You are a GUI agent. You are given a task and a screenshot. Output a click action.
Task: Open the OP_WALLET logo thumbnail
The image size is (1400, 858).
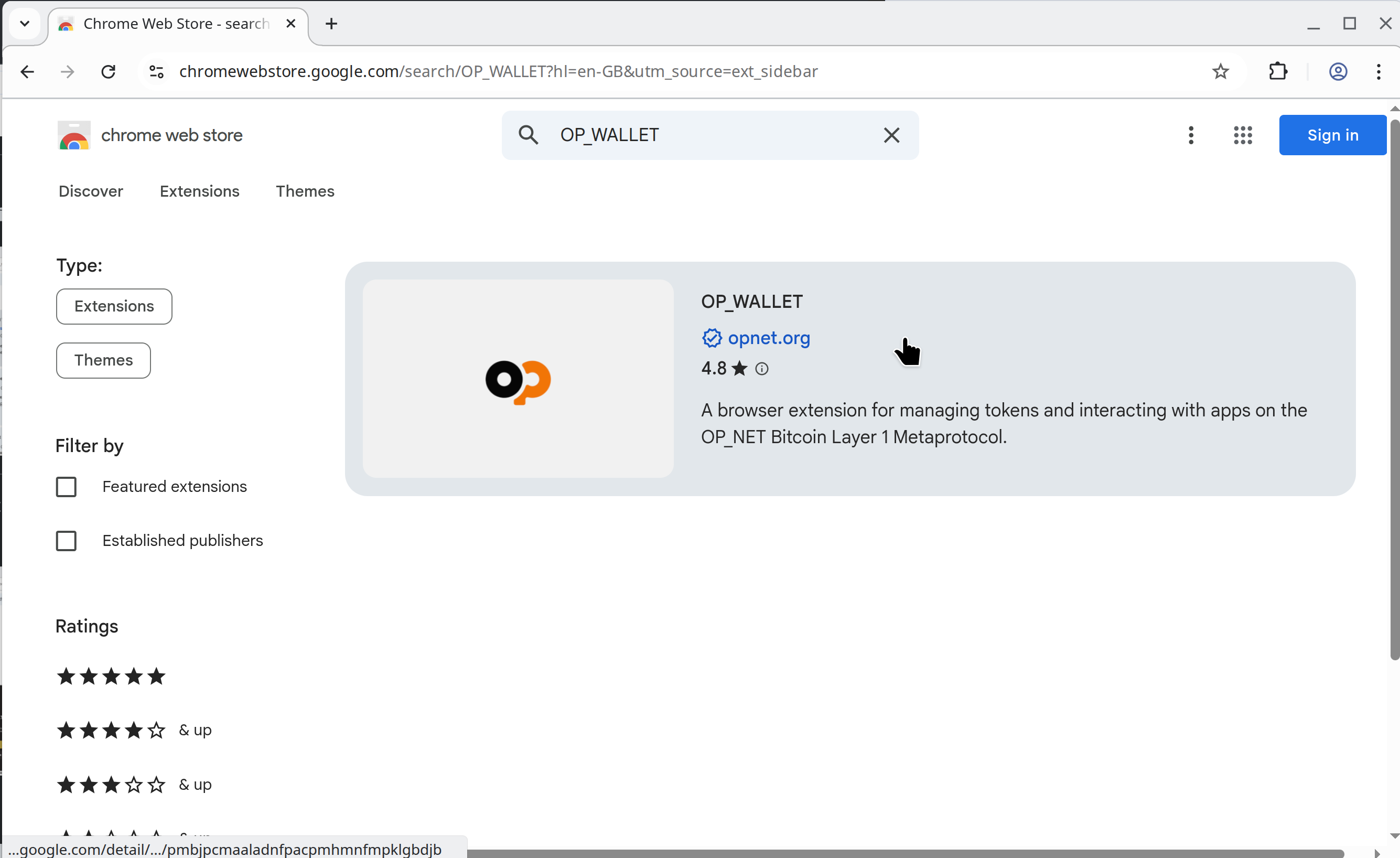(518, 379)
